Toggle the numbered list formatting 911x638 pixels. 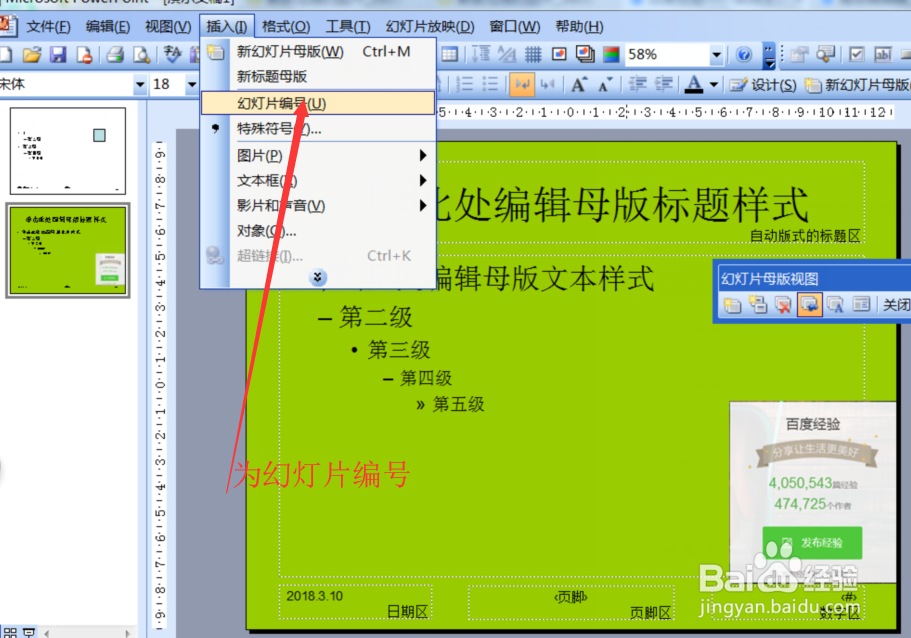click(x=466, y=85)
